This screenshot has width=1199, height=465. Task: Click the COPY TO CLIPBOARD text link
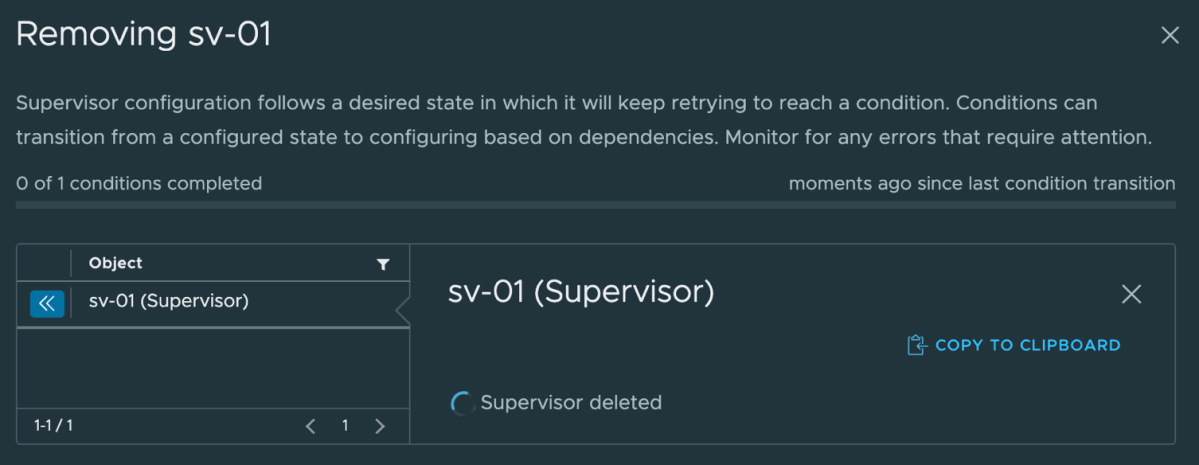(x=1028, y=345)
